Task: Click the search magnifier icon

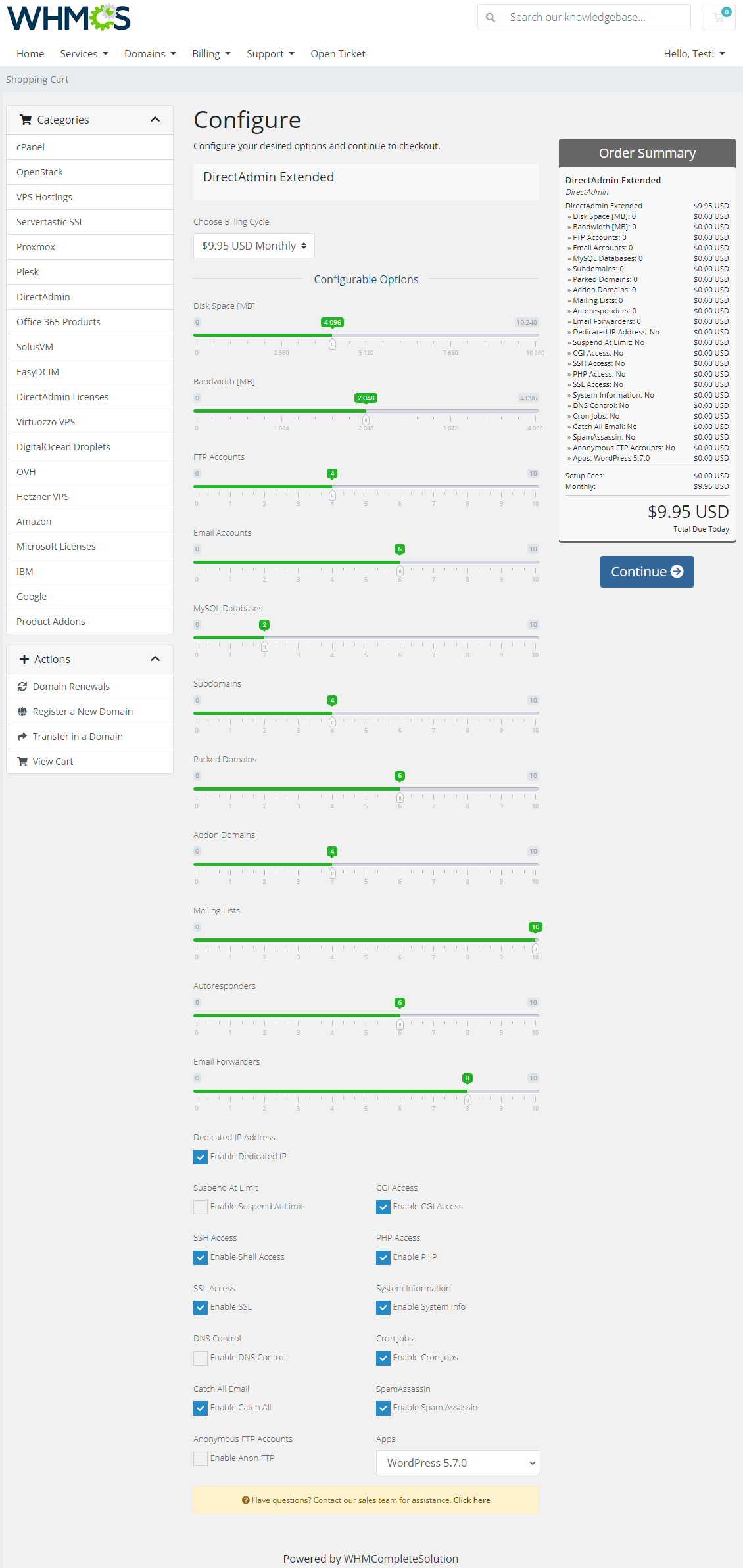Action: pyautogui.click(x=491, y=18)
